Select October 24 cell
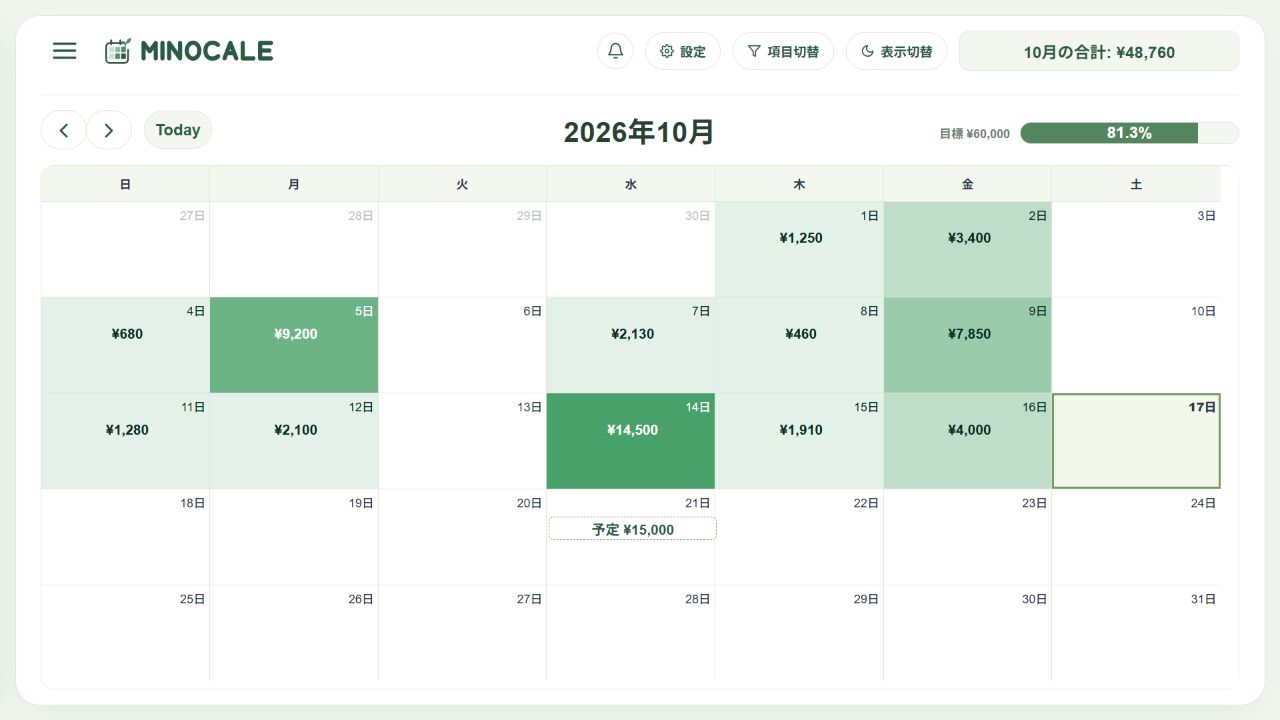 pos(1136,537)
